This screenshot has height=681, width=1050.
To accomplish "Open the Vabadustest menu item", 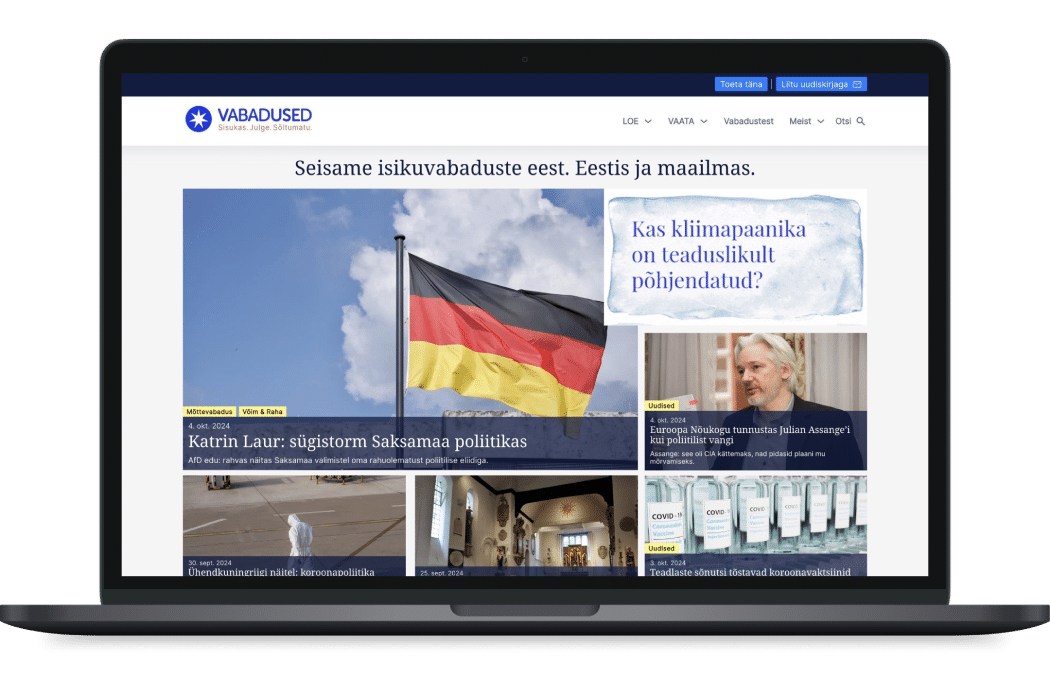I will 748,121.
